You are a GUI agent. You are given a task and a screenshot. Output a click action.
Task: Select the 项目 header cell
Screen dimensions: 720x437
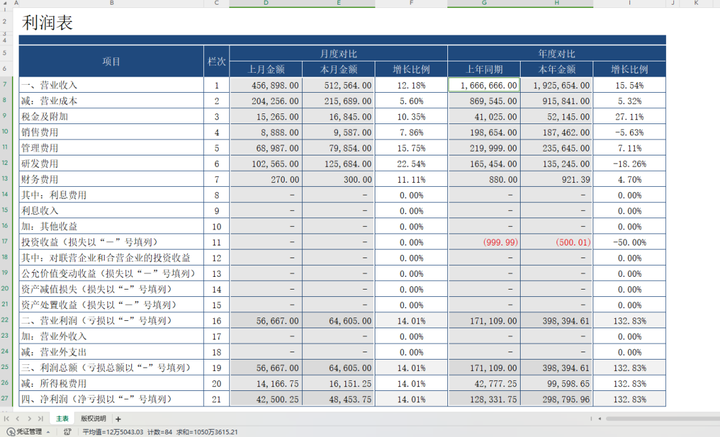point(111,62)
